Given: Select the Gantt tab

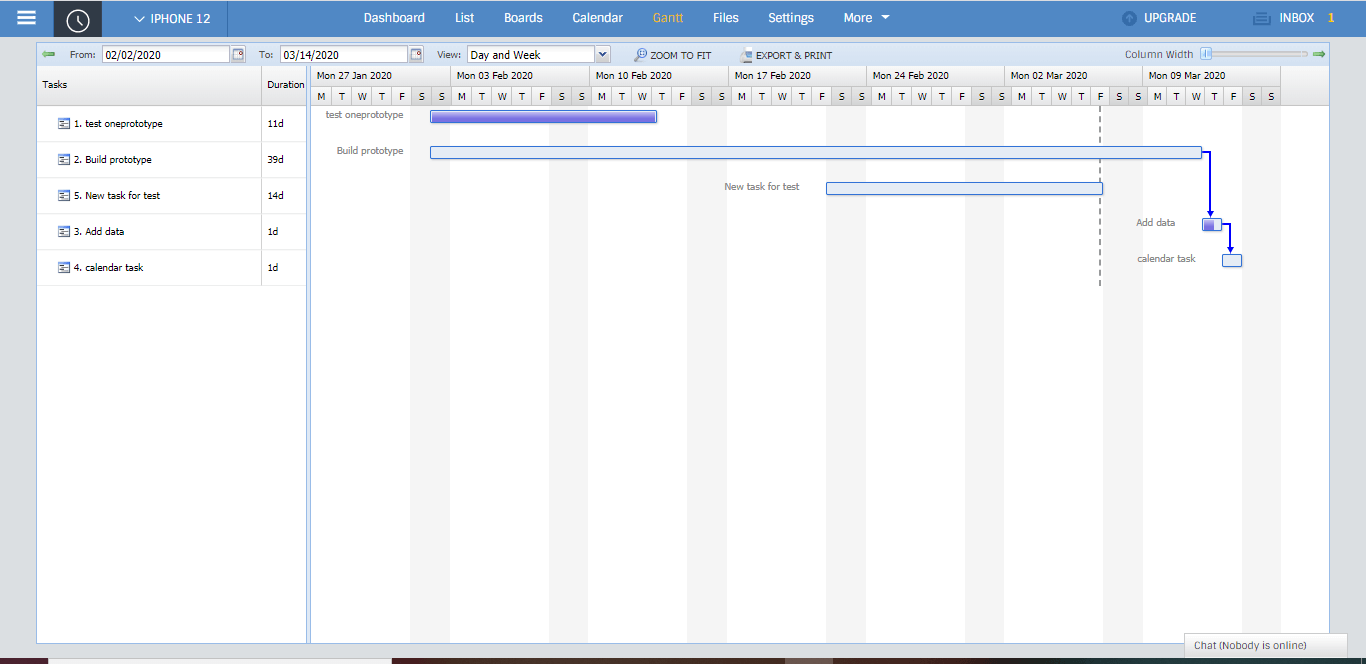Looking at the screenshot, I should (668, 18).
